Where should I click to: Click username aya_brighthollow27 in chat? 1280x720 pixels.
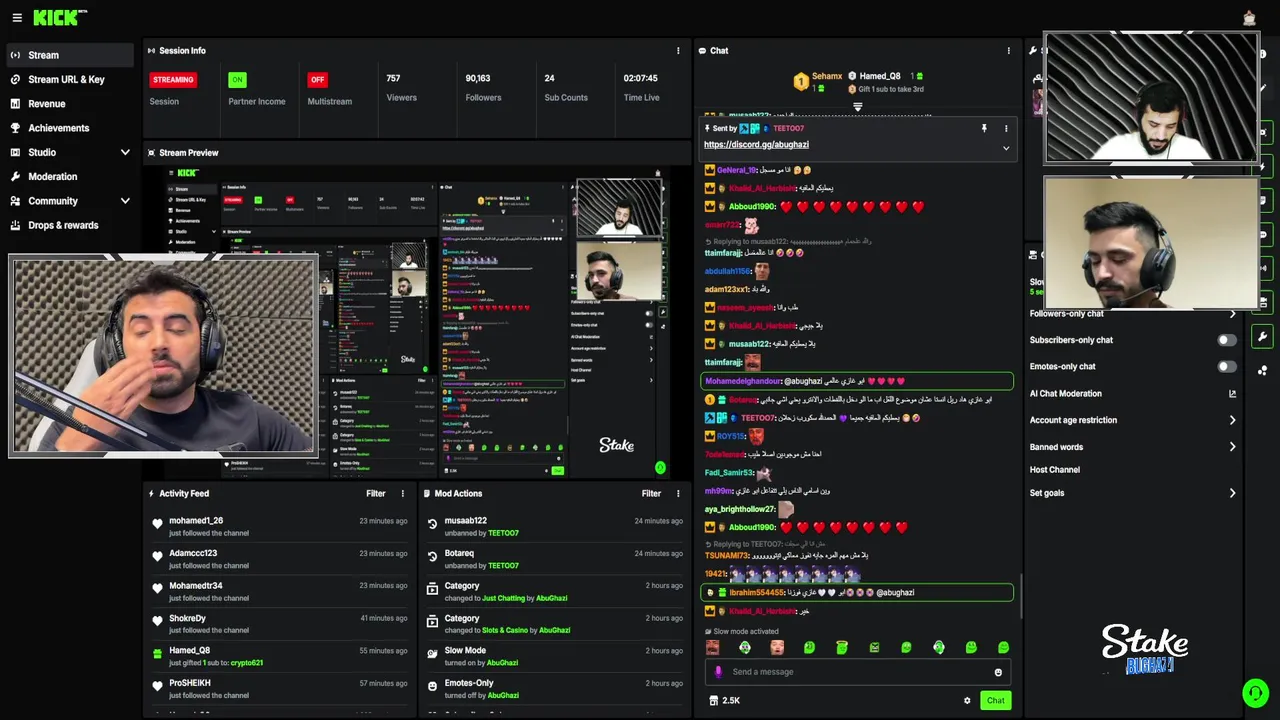(x=740, y=510)
